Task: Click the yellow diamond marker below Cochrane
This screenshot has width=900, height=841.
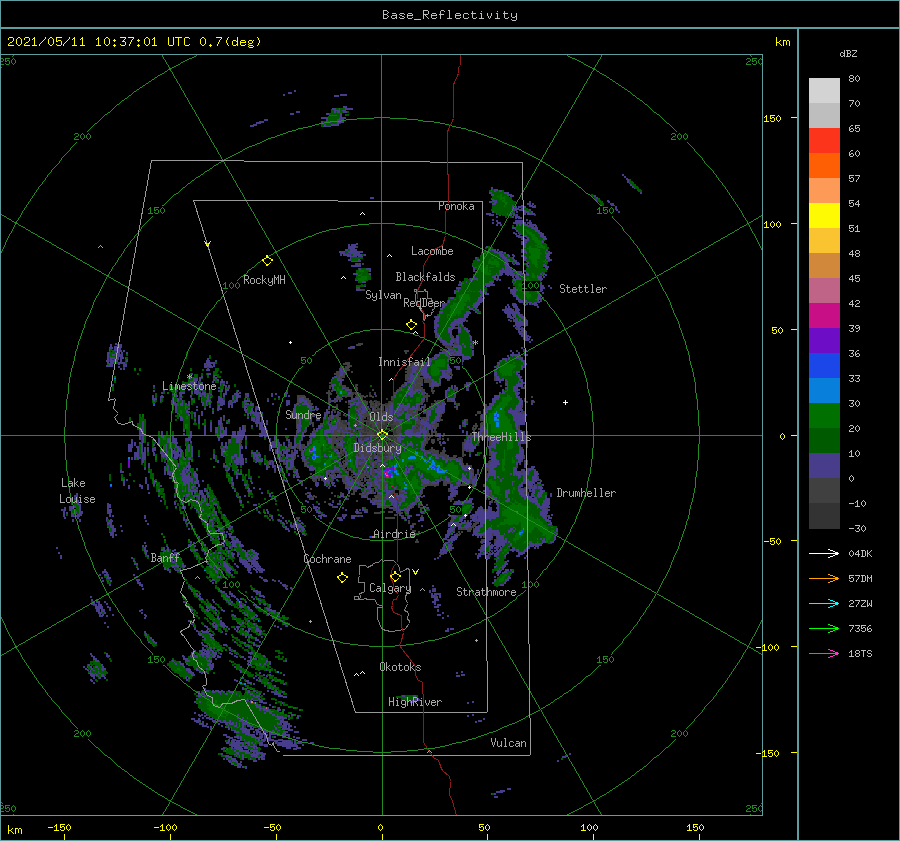Action: (x=342, y=578)
